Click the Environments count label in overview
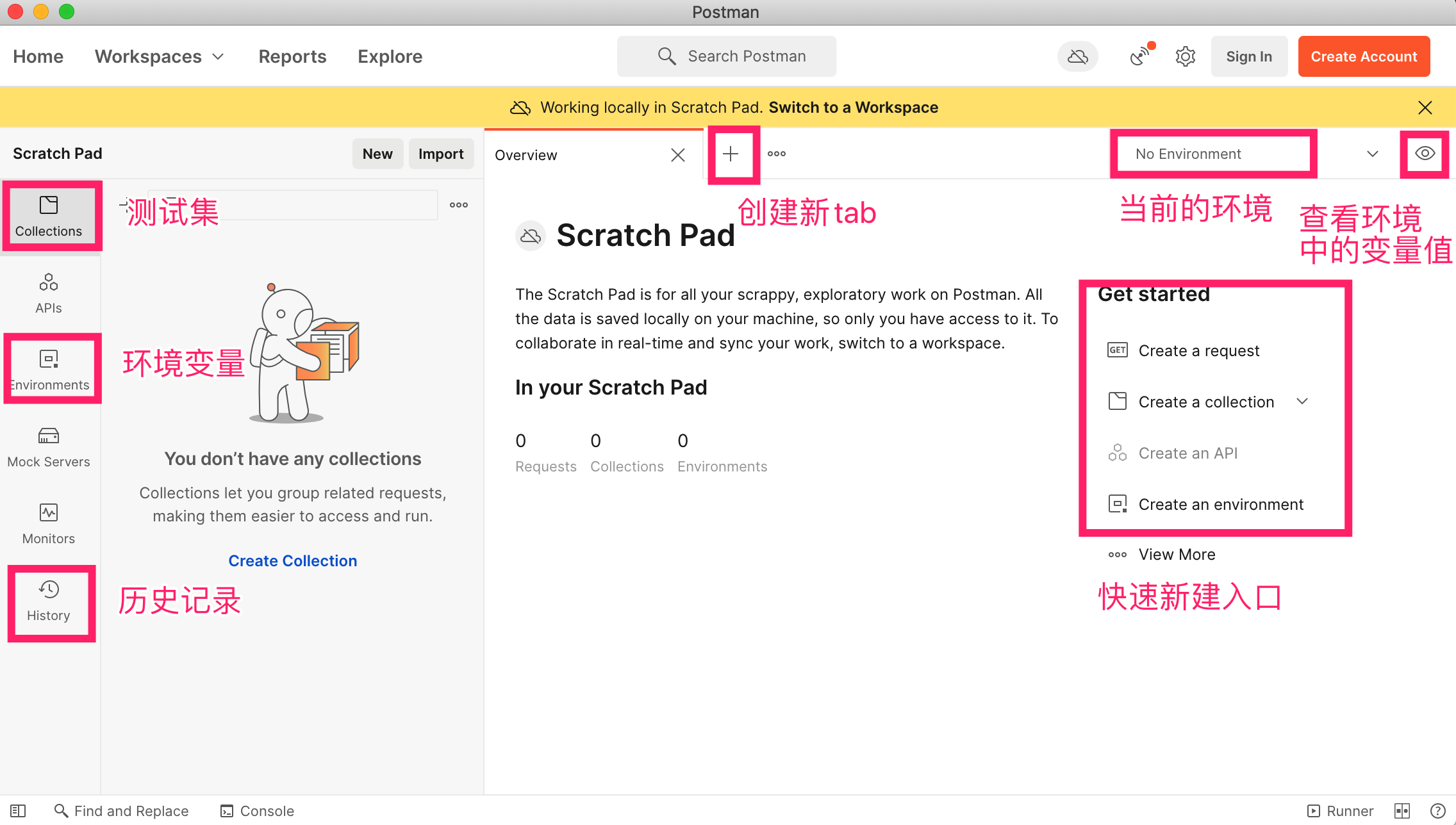This screenshot has height=825, width=1456. tap(722, 466)
